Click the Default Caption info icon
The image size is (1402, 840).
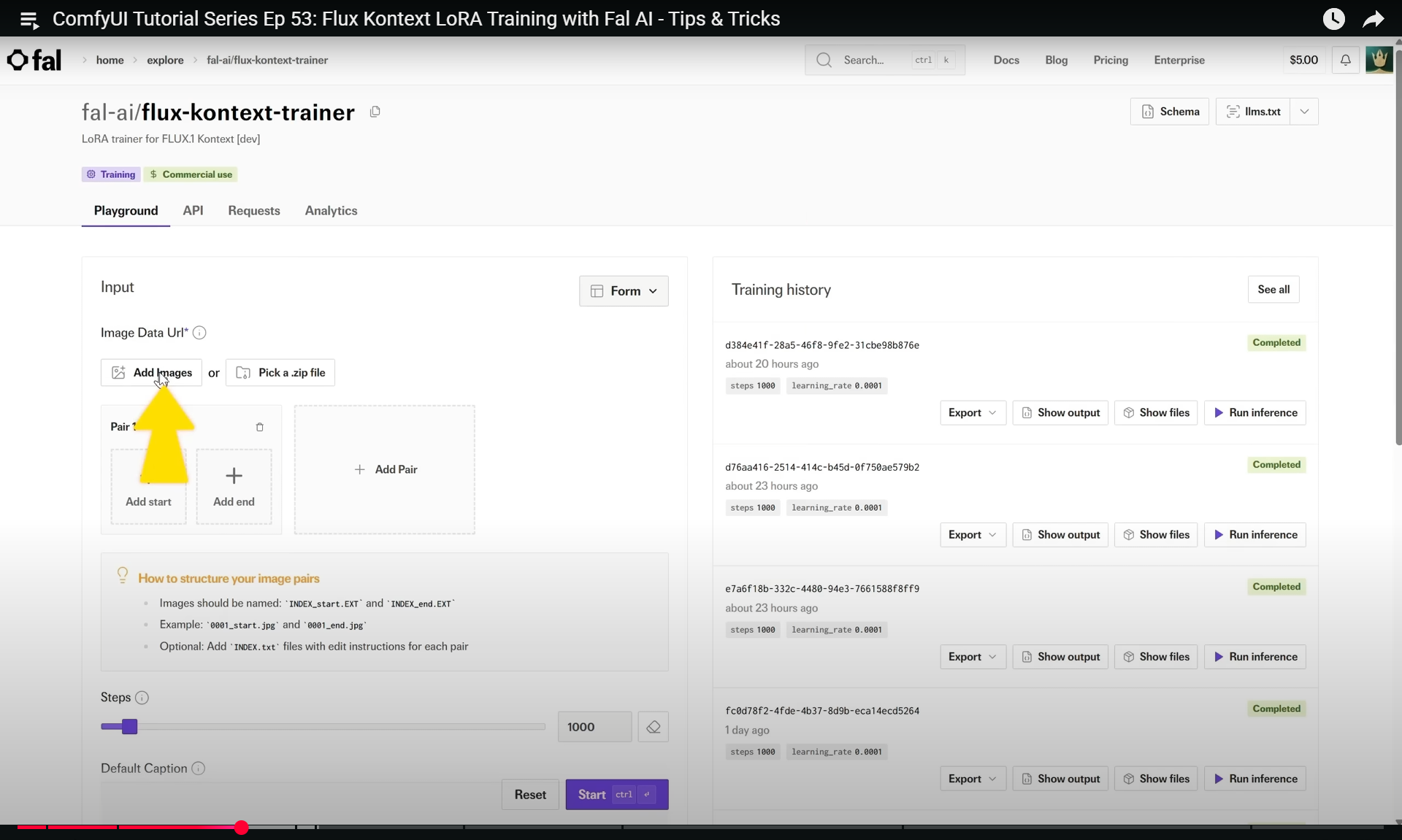[198, 768]
